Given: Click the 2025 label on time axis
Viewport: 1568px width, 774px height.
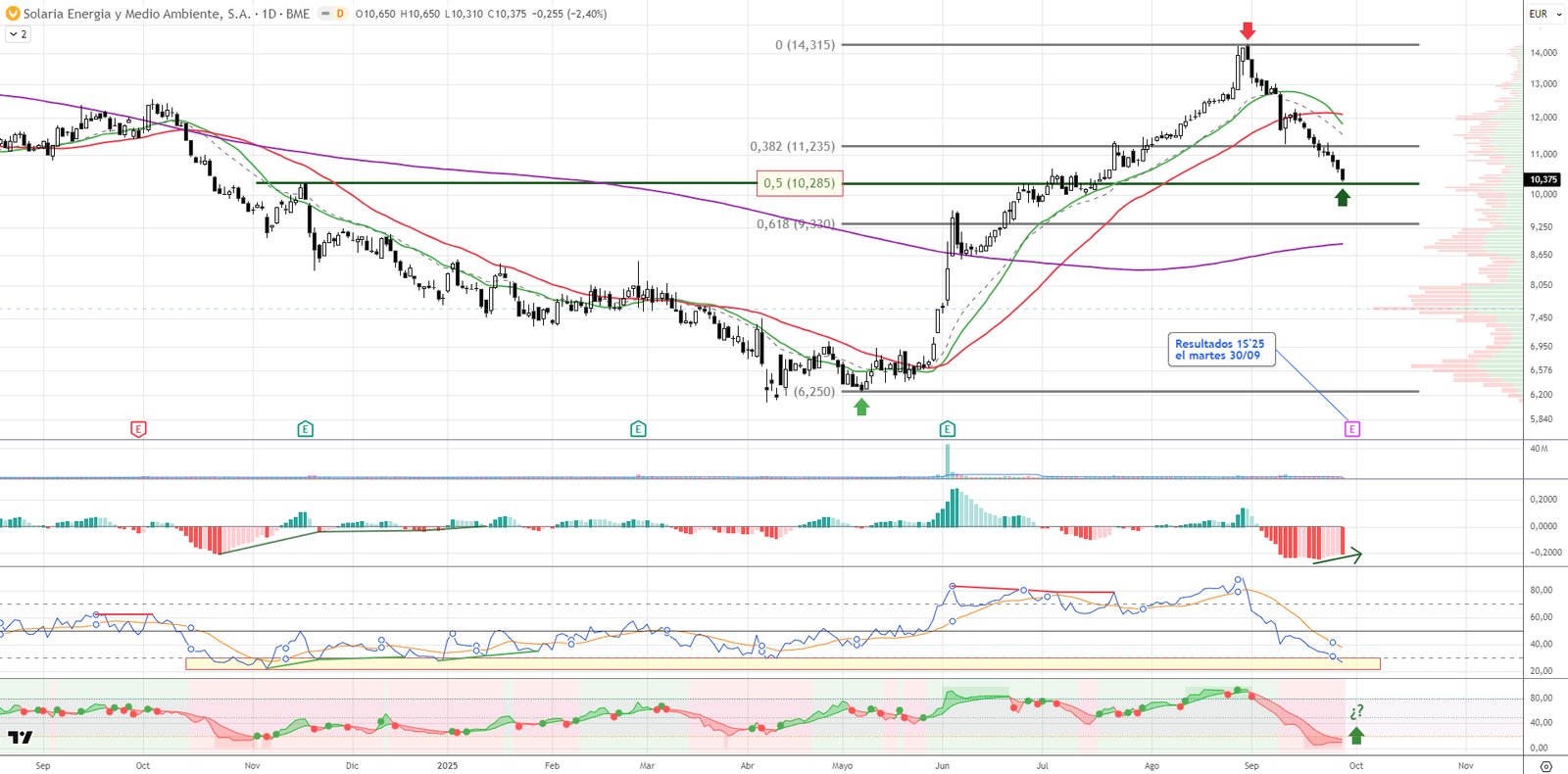Looking at the screenshot, I should 447,766.
